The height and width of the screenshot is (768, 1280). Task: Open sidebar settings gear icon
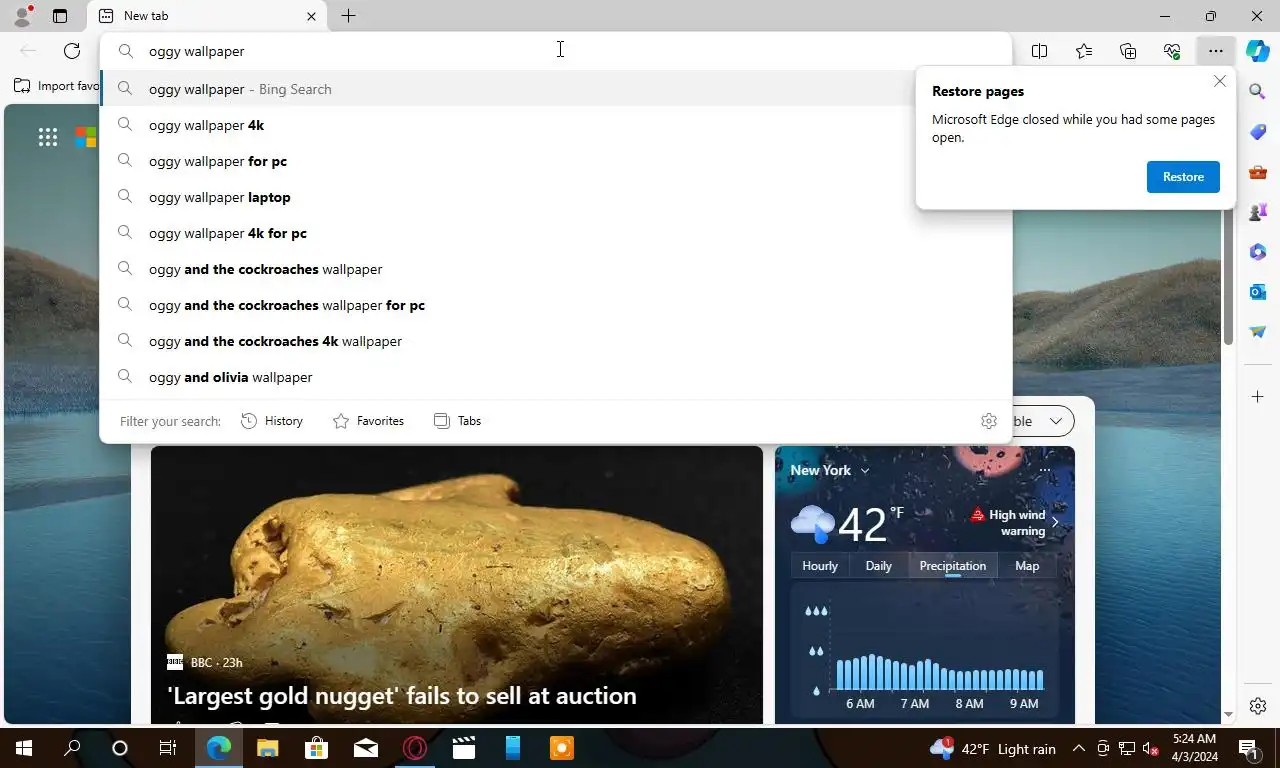click(1258, 707)
